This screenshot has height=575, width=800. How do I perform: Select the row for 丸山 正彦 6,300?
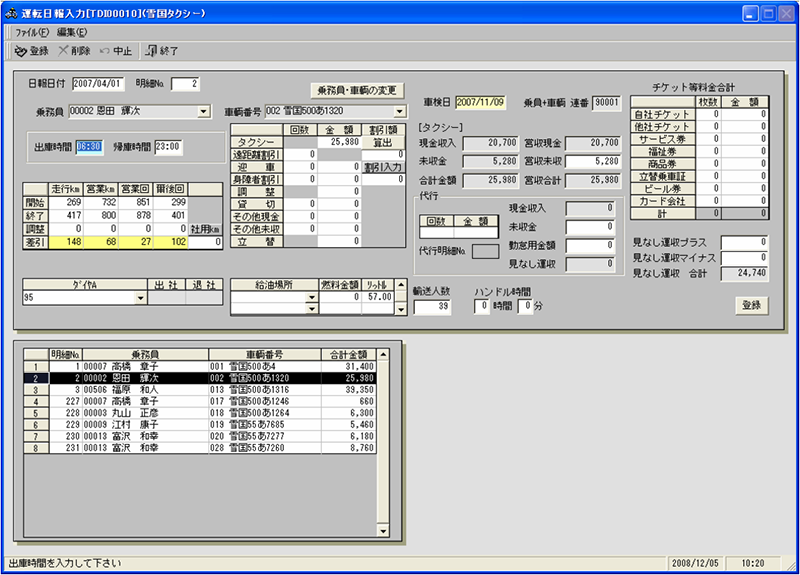point(200,413)
